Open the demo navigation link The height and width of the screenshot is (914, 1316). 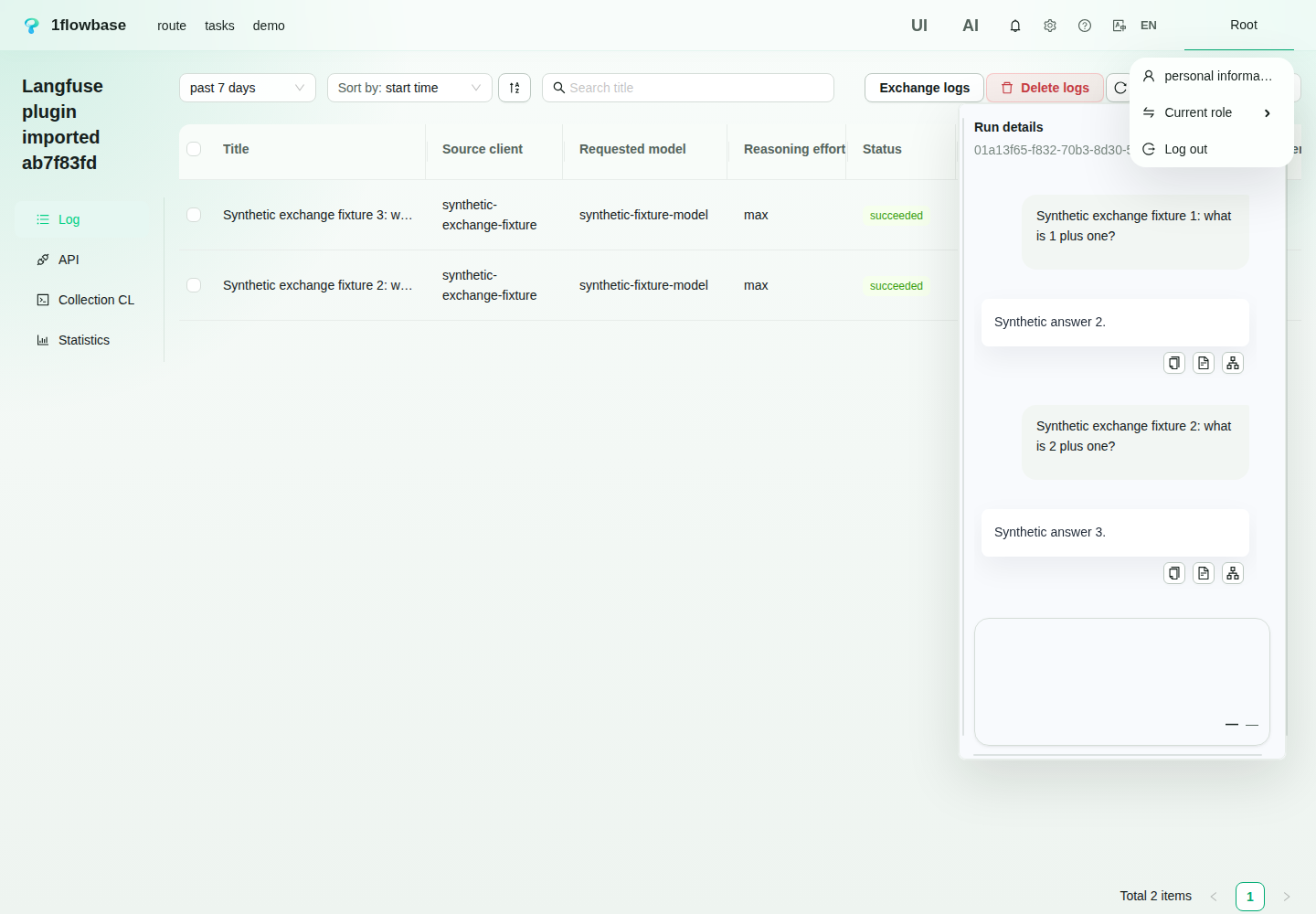(x=269, y=26)
